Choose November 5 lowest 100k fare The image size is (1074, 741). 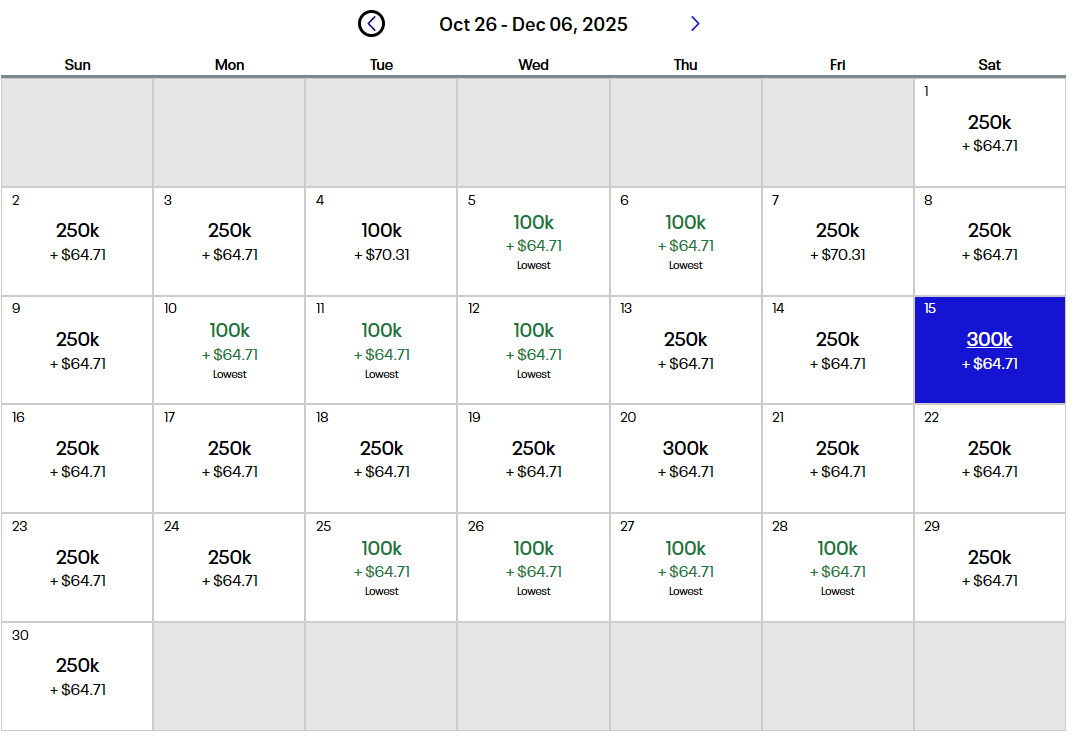click(x=533, y=241)
